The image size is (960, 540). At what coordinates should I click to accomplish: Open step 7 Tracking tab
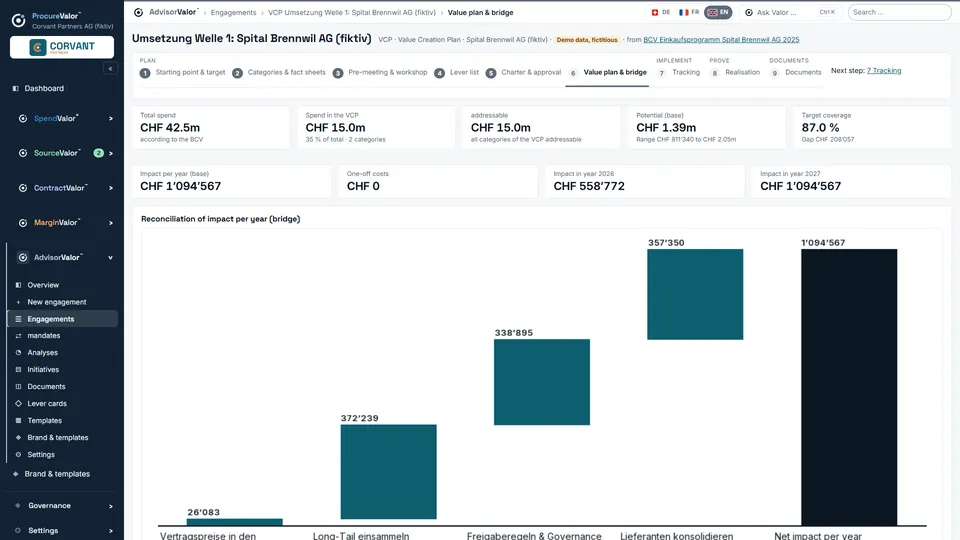(678, 73)
